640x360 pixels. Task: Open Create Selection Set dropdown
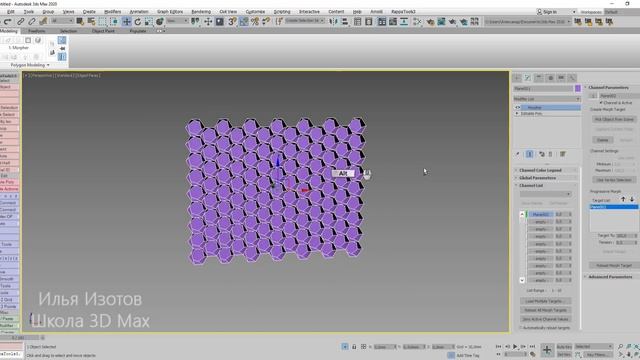tap(304, 20)
